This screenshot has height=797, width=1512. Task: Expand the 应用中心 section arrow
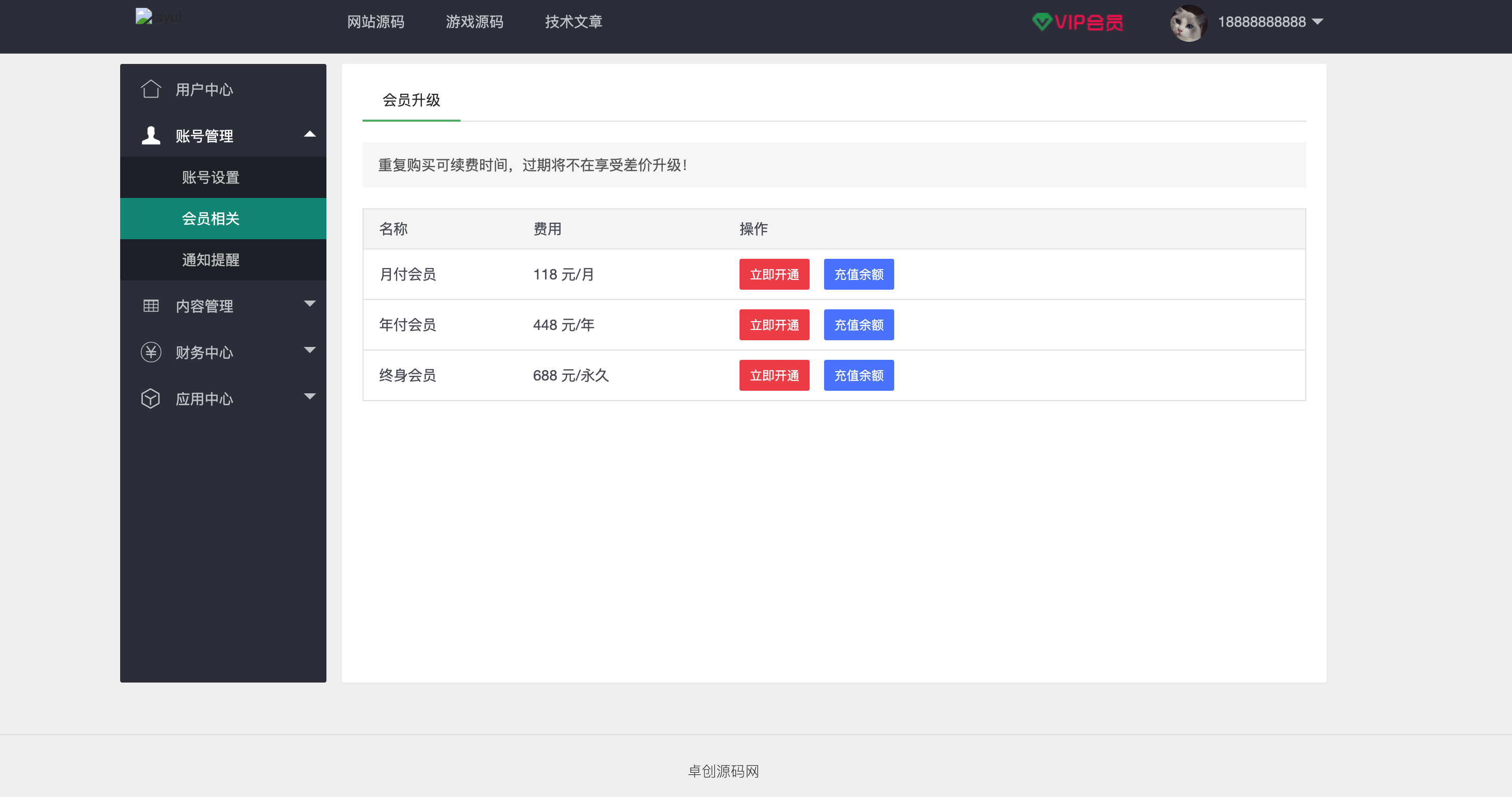coord(310,396)
